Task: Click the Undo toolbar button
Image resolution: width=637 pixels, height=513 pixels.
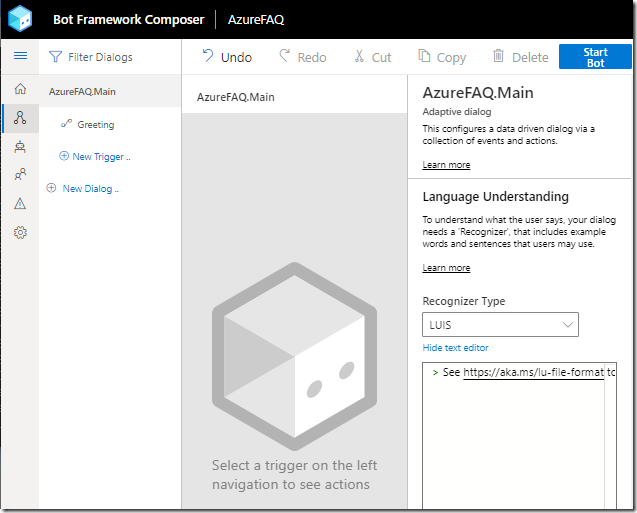Action: (x=228, y=57)
